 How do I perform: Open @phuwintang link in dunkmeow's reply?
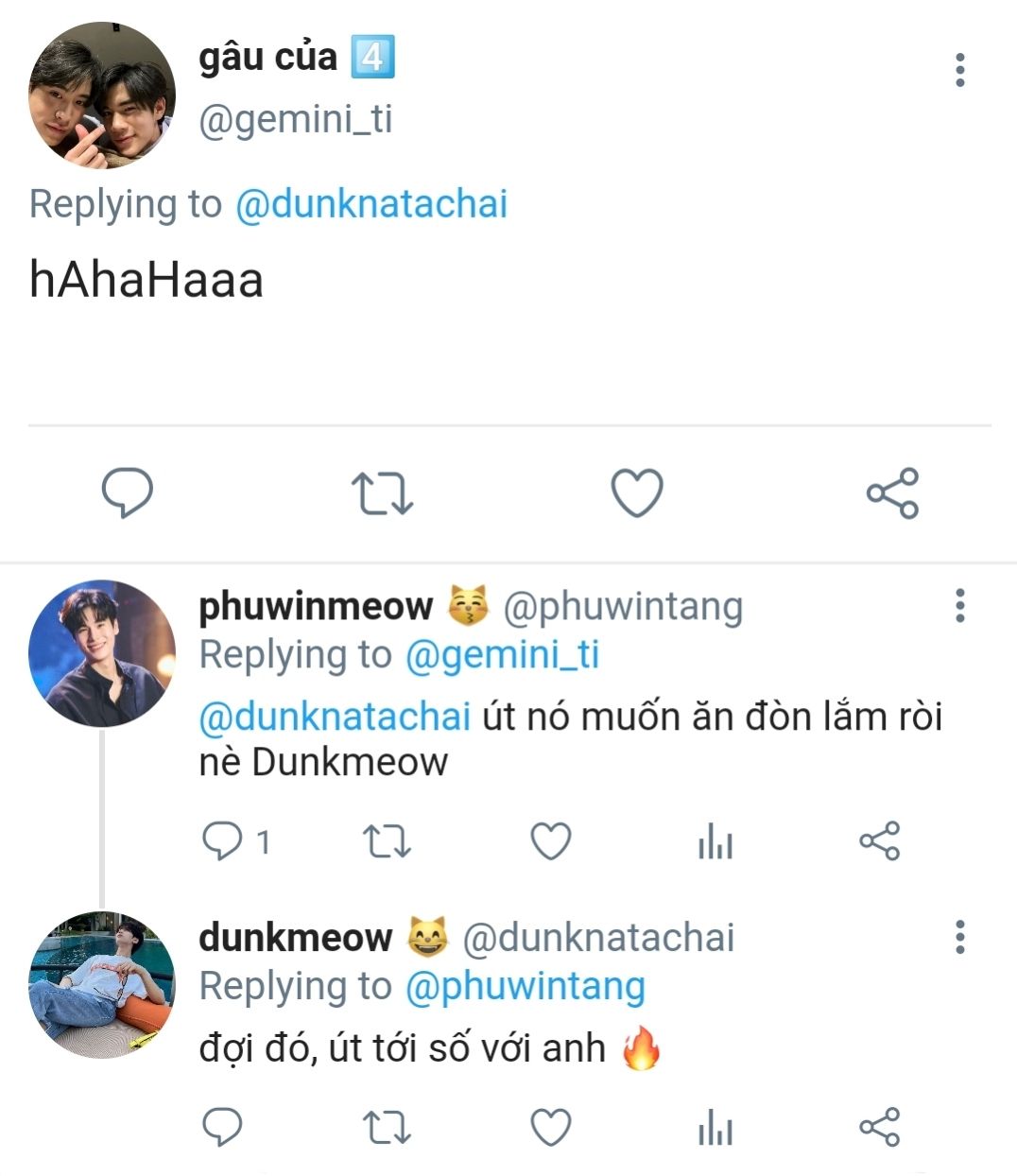click(525, 986)
